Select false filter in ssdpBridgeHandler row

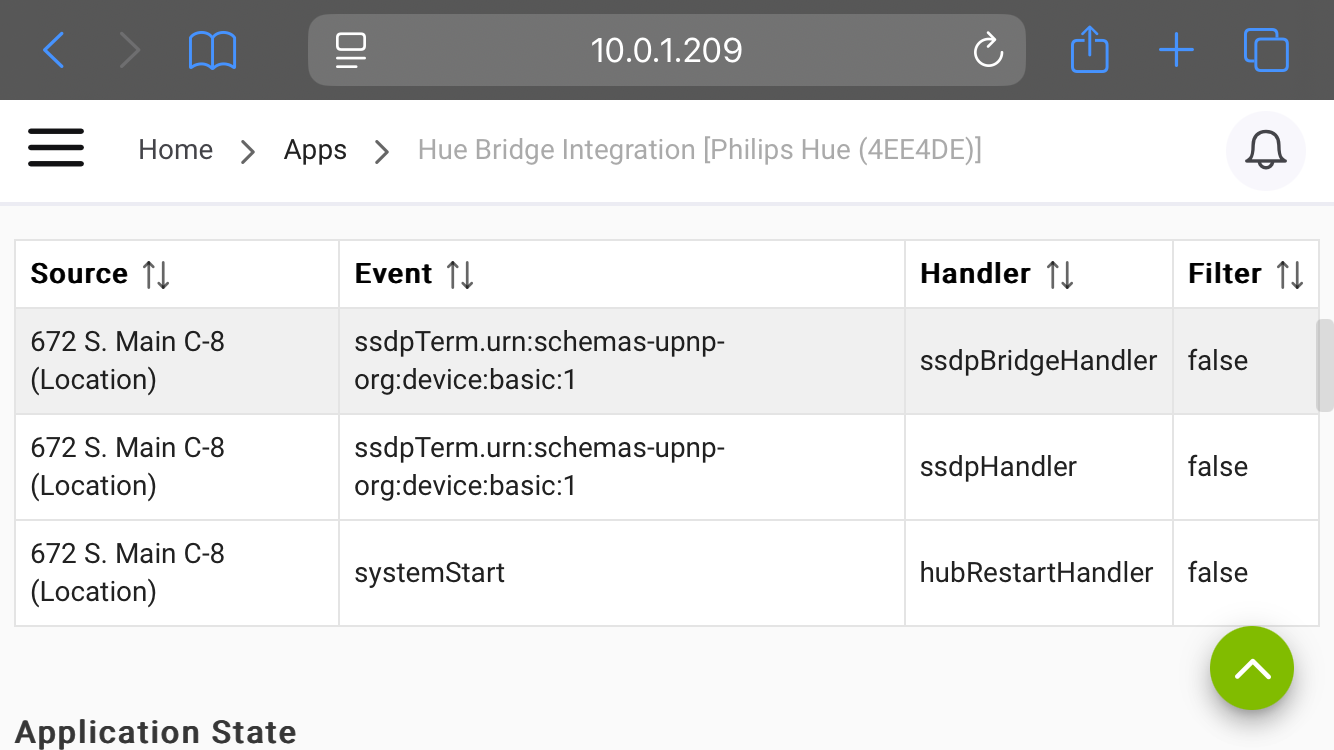(1246, 361)
